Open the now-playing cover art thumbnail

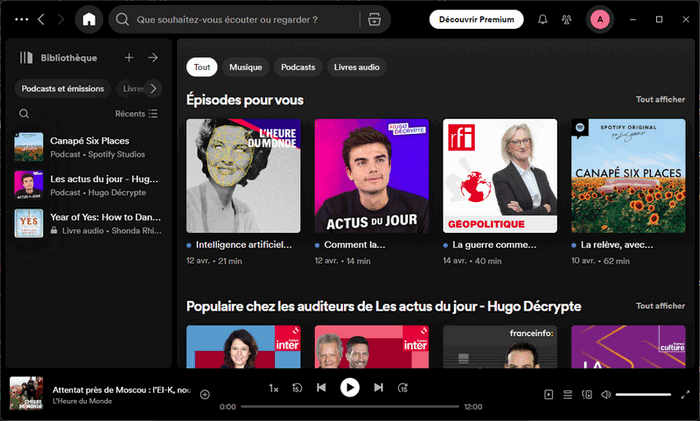tap(27, 393)
